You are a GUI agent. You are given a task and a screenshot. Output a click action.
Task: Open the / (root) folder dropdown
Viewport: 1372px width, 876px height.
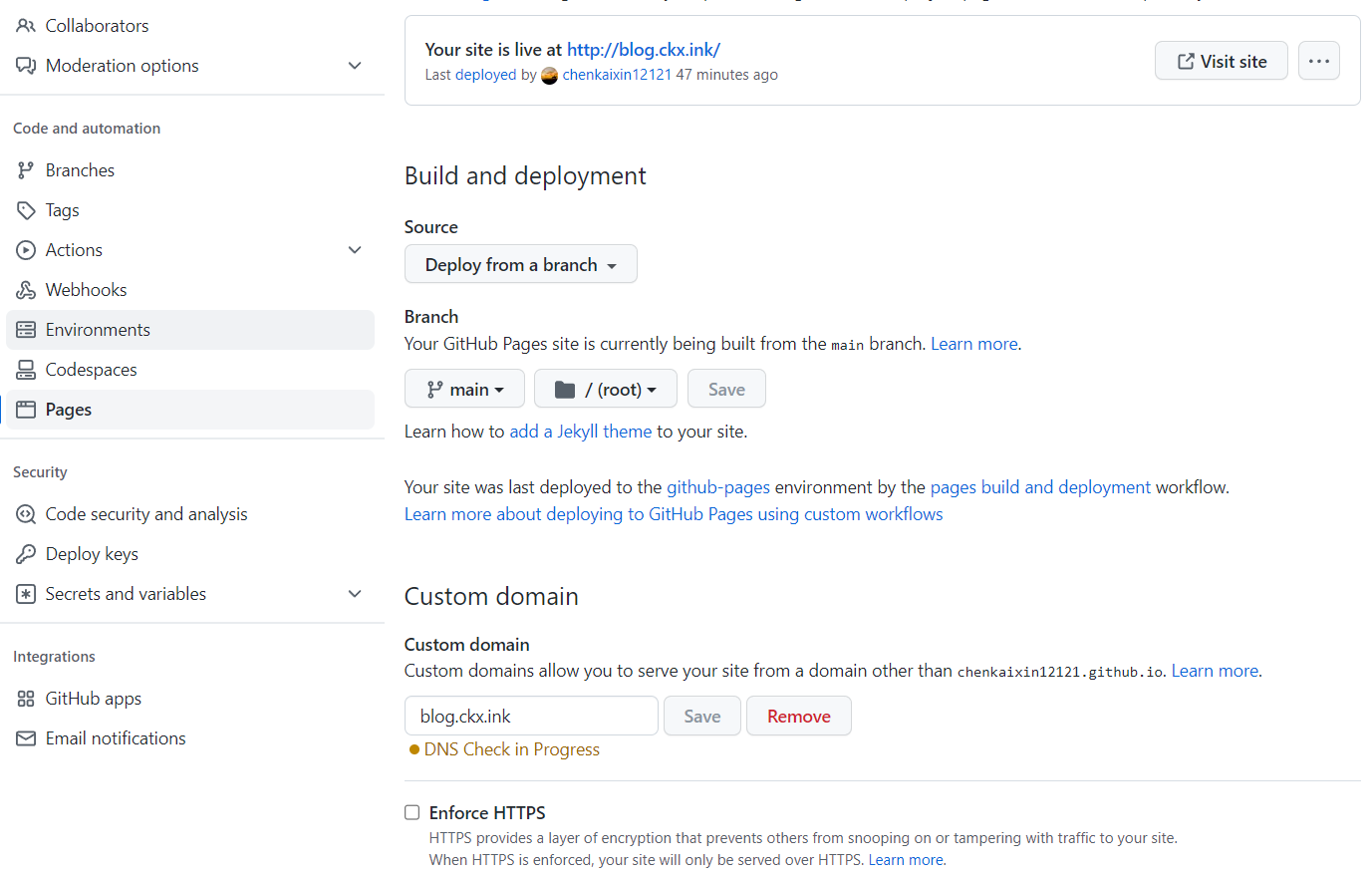coord(605,389)
